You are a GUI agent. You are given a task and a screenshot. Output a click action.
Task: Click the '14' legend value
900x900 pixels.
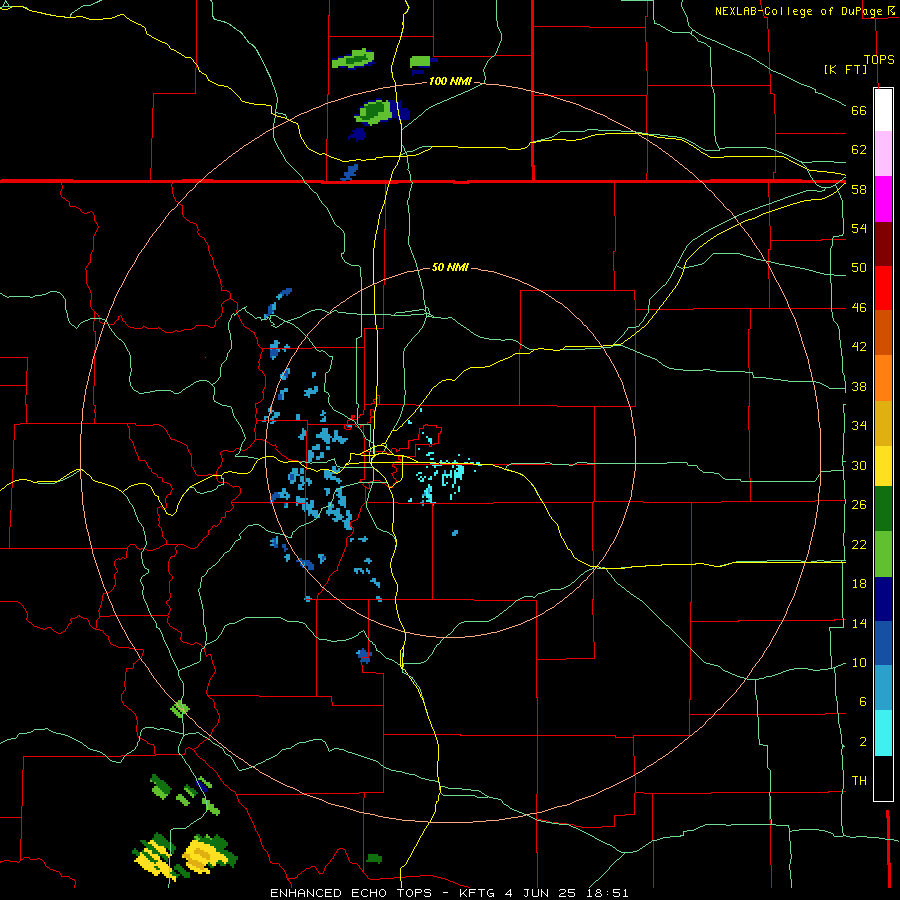pyautogui.click(x=859, y=623)
